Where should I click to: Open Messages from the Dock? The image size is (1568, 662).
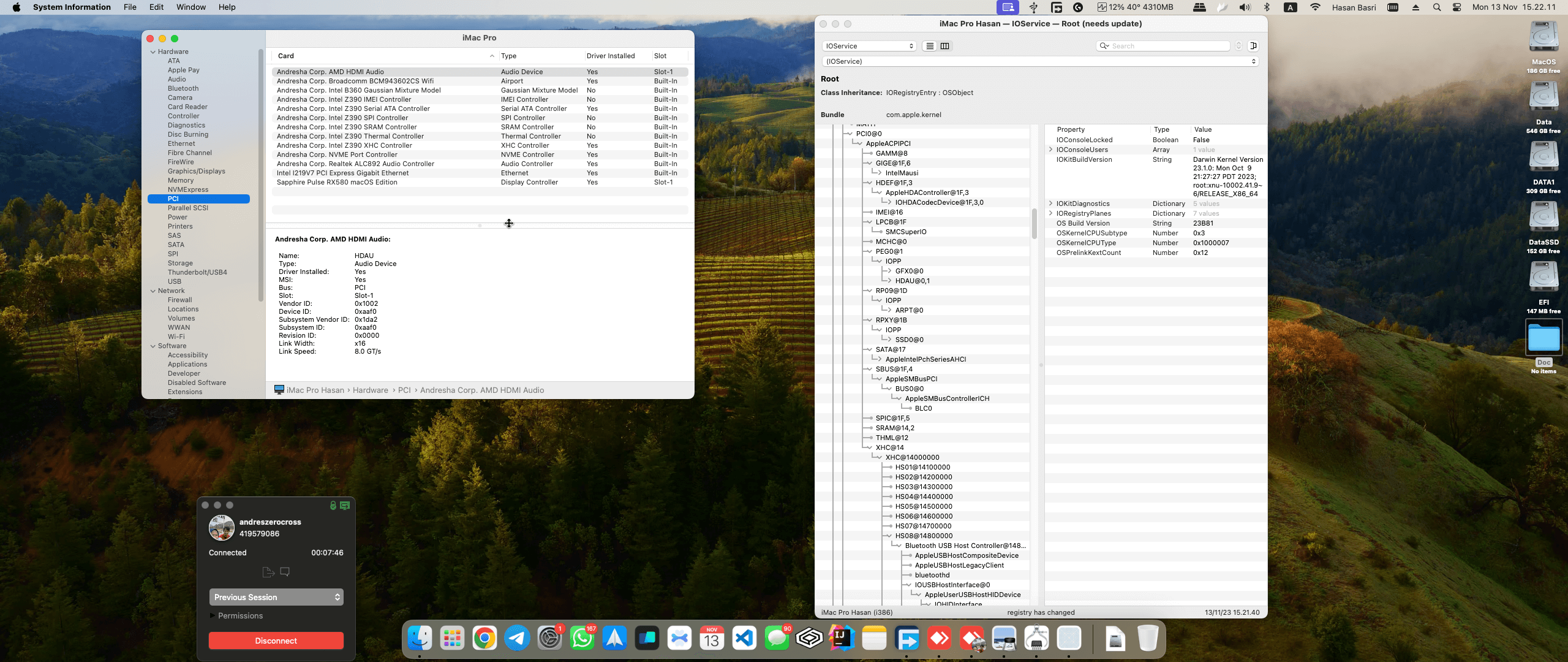click(x=777, y=639)
